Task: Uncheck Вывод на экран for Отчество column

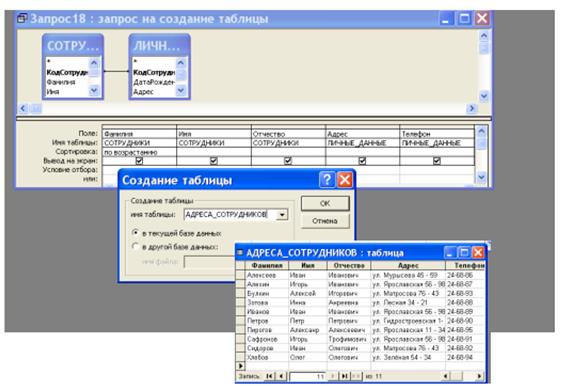Action: pyautogui.click(x=288, y=160)
